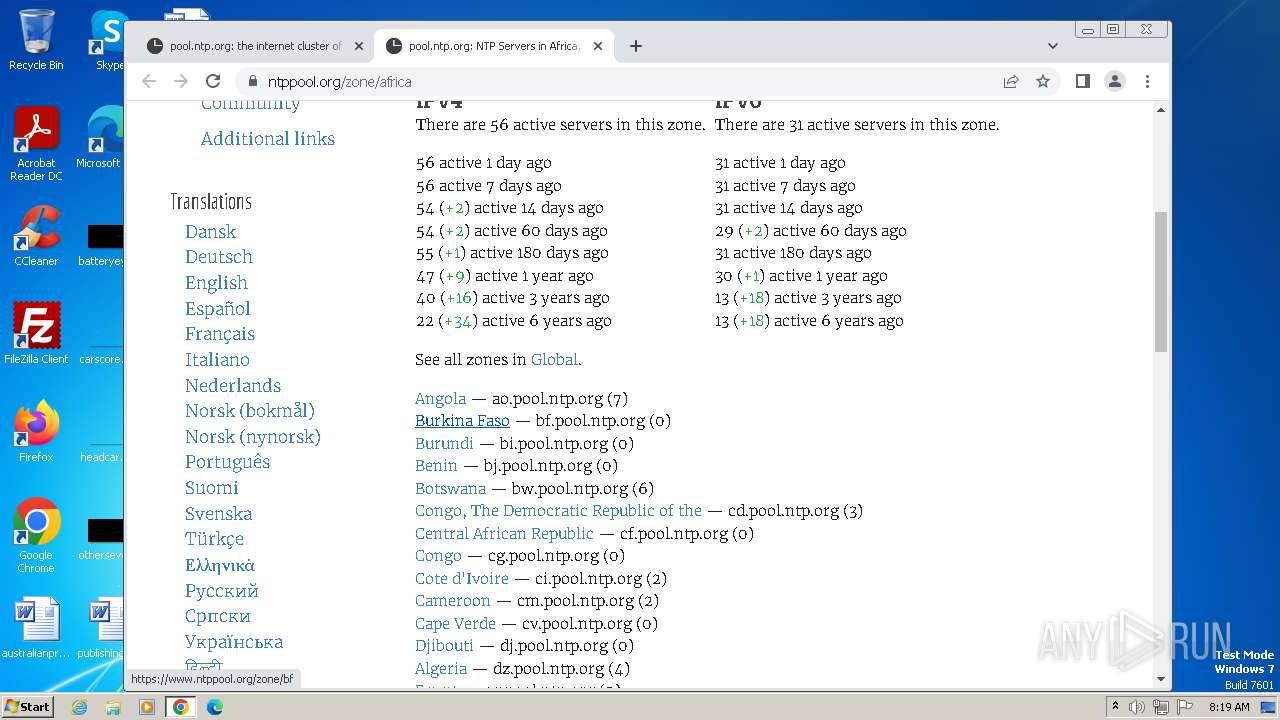The width and height of the screenshot is (1280, 720).
Task: Click the scrollbar down arrow
Action: pyautogui.click(x=1161, y=679)
